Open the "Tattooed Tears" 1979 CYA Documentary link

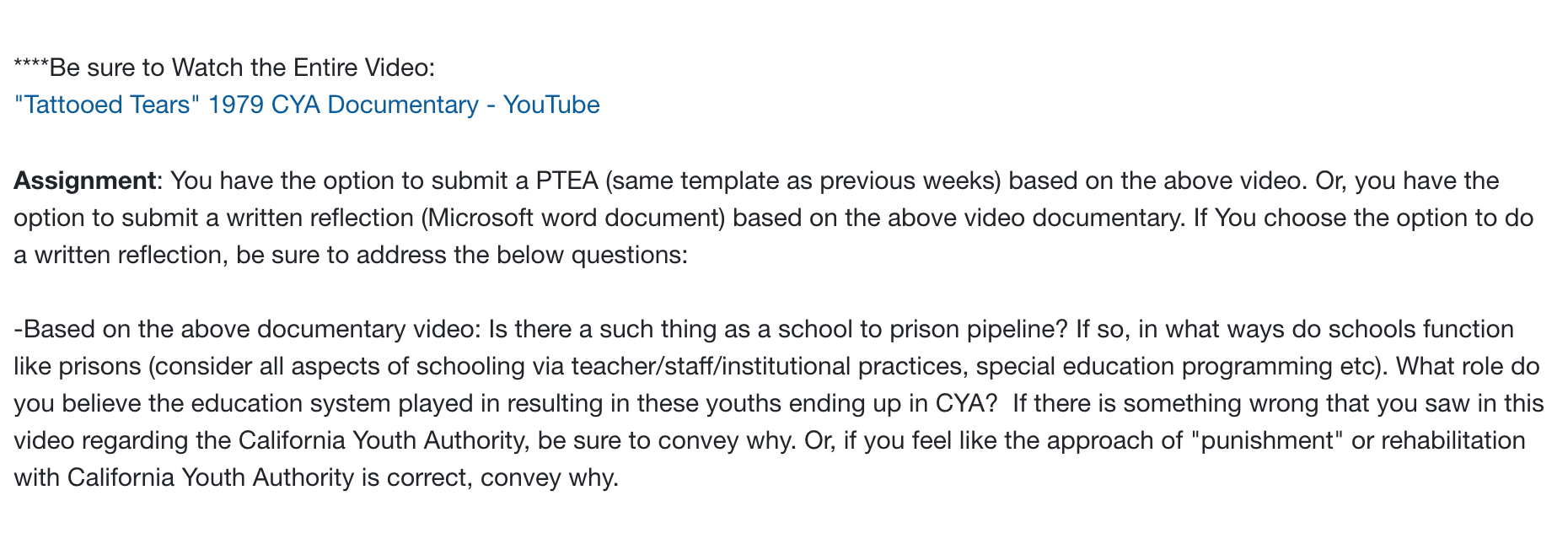coord(307,105)
